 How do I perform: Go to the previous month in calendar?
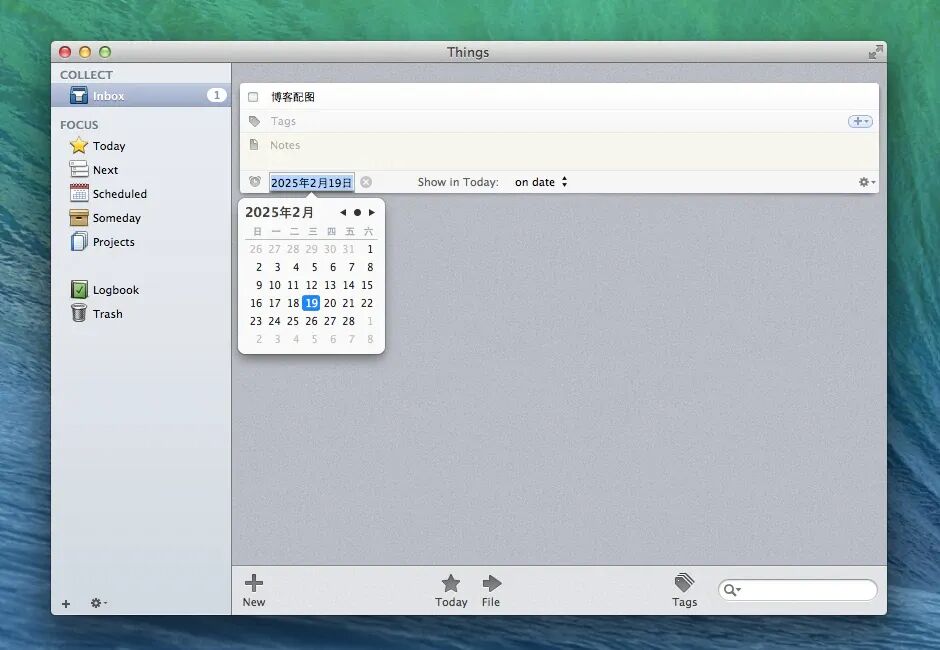coord(343,212)
